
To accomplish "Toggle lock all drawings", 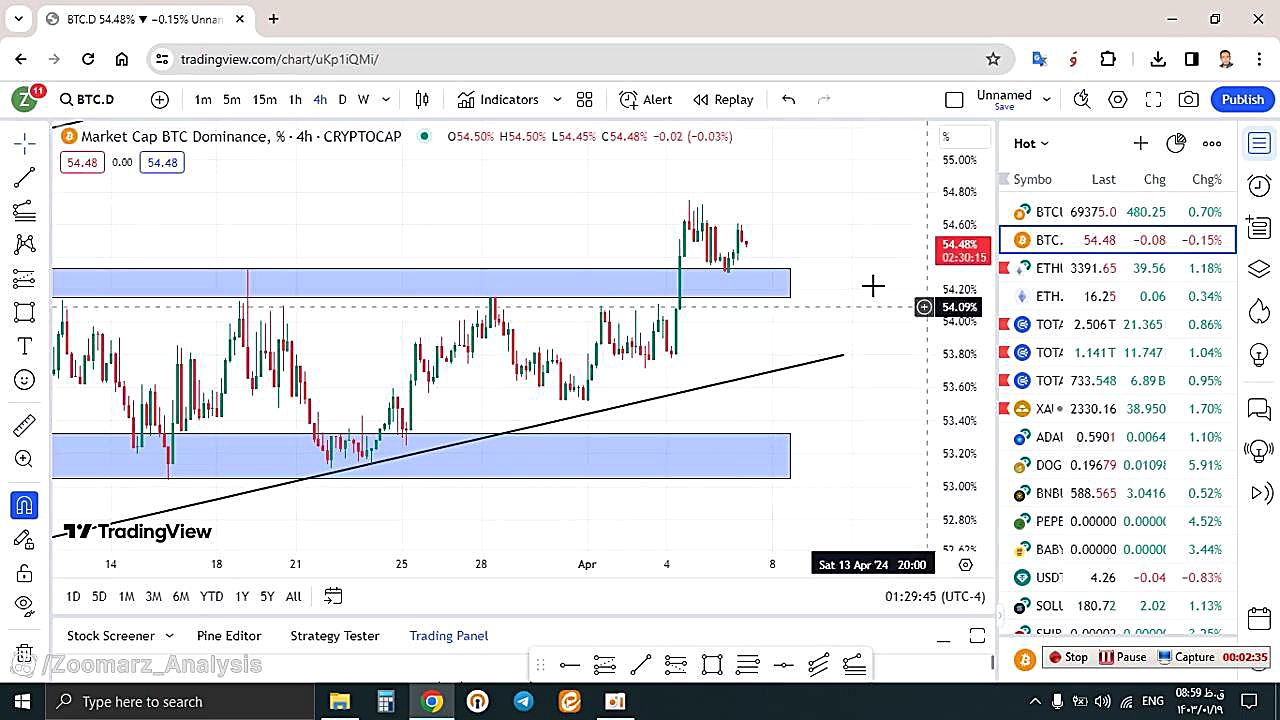I will coord(25,573).
